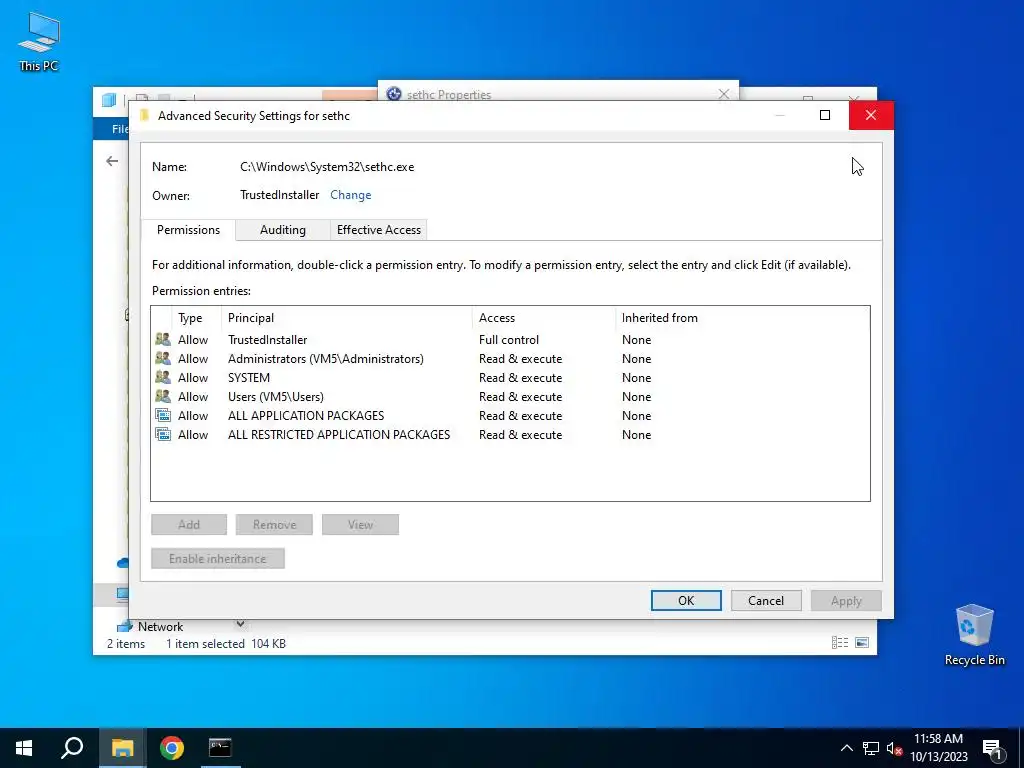The image size is (1024, 768).
Task: Click the file path C:\Windows\System32\sethc.exe
Action: coord(327,167)
